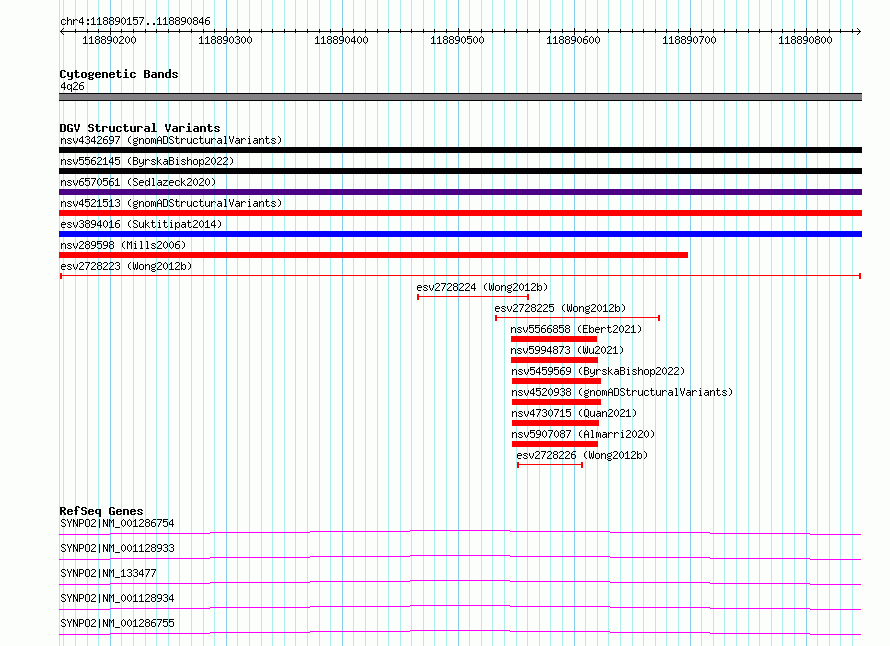Click the 4q26 band label
The height and width of the screenshot is (646, 890).
pyautogui.click(x=72, y=86)
